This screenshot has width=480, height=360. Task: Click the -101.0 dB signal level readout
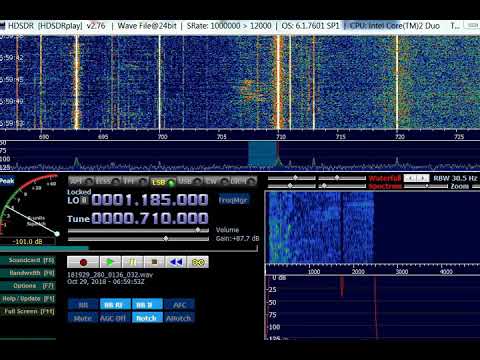(x=28, y=241)
